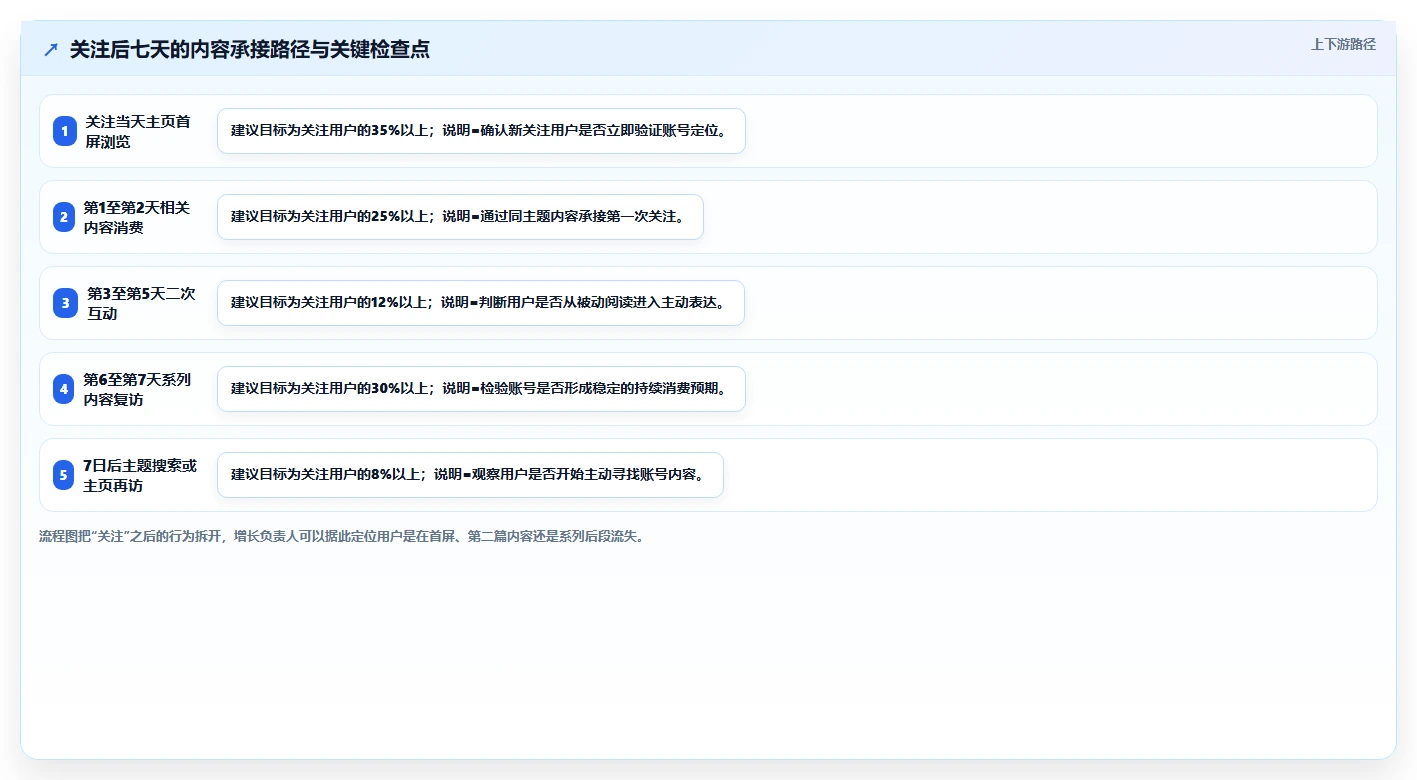Click the 8%以上 target description box
1417x780 pixels.
pyautogui.click(x=470, y=475)
